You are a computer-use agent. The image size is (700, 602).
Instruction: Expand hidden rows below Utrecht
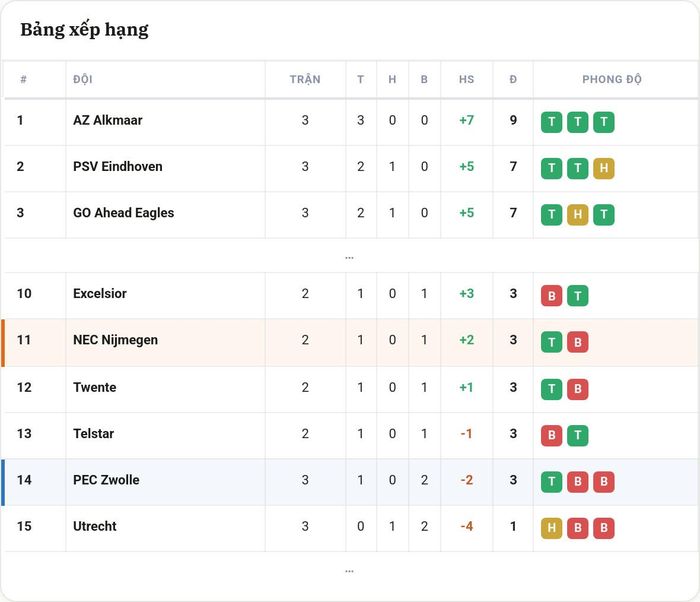pyautogui.click(x=350, y=571)
